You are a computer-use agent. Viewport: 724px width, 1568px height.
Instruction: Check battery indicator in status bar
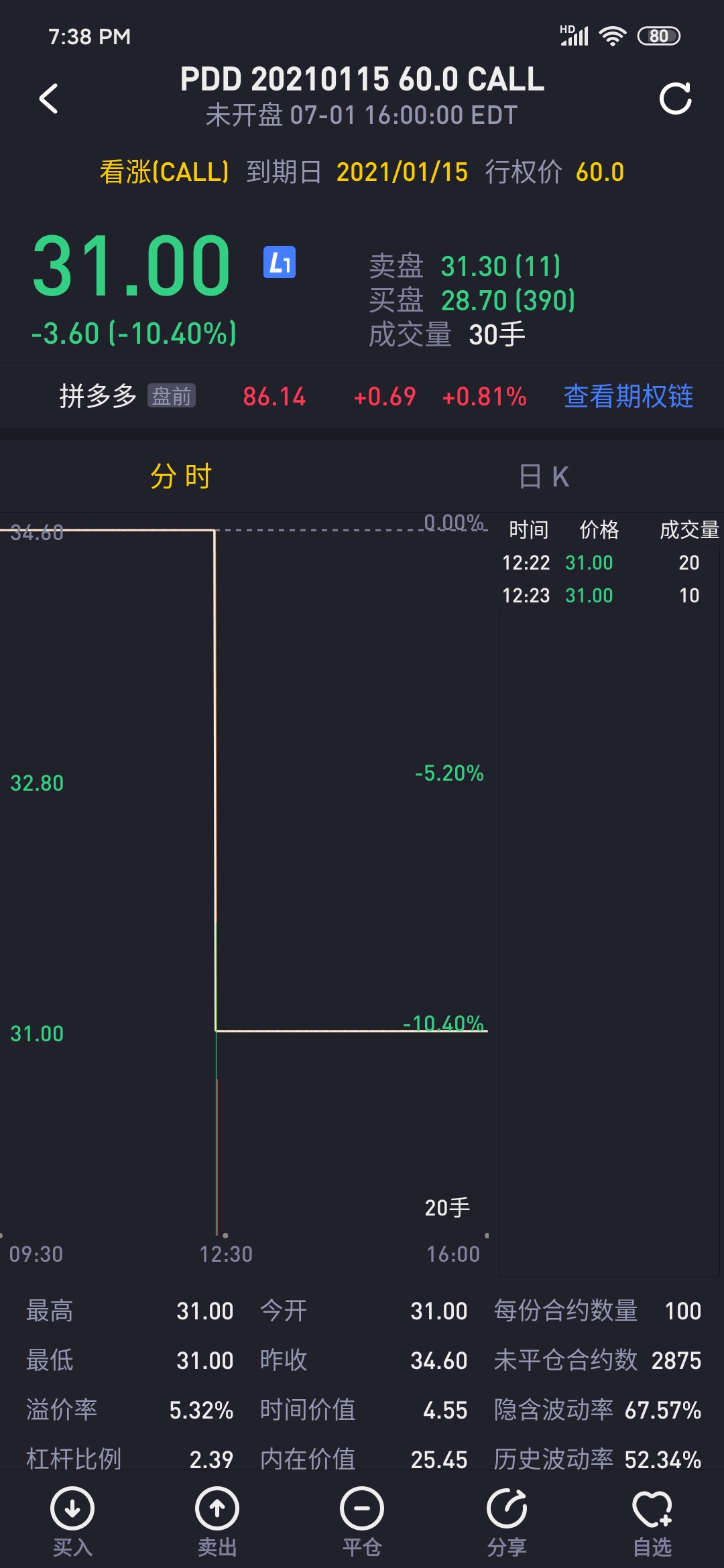pos(659,36)
